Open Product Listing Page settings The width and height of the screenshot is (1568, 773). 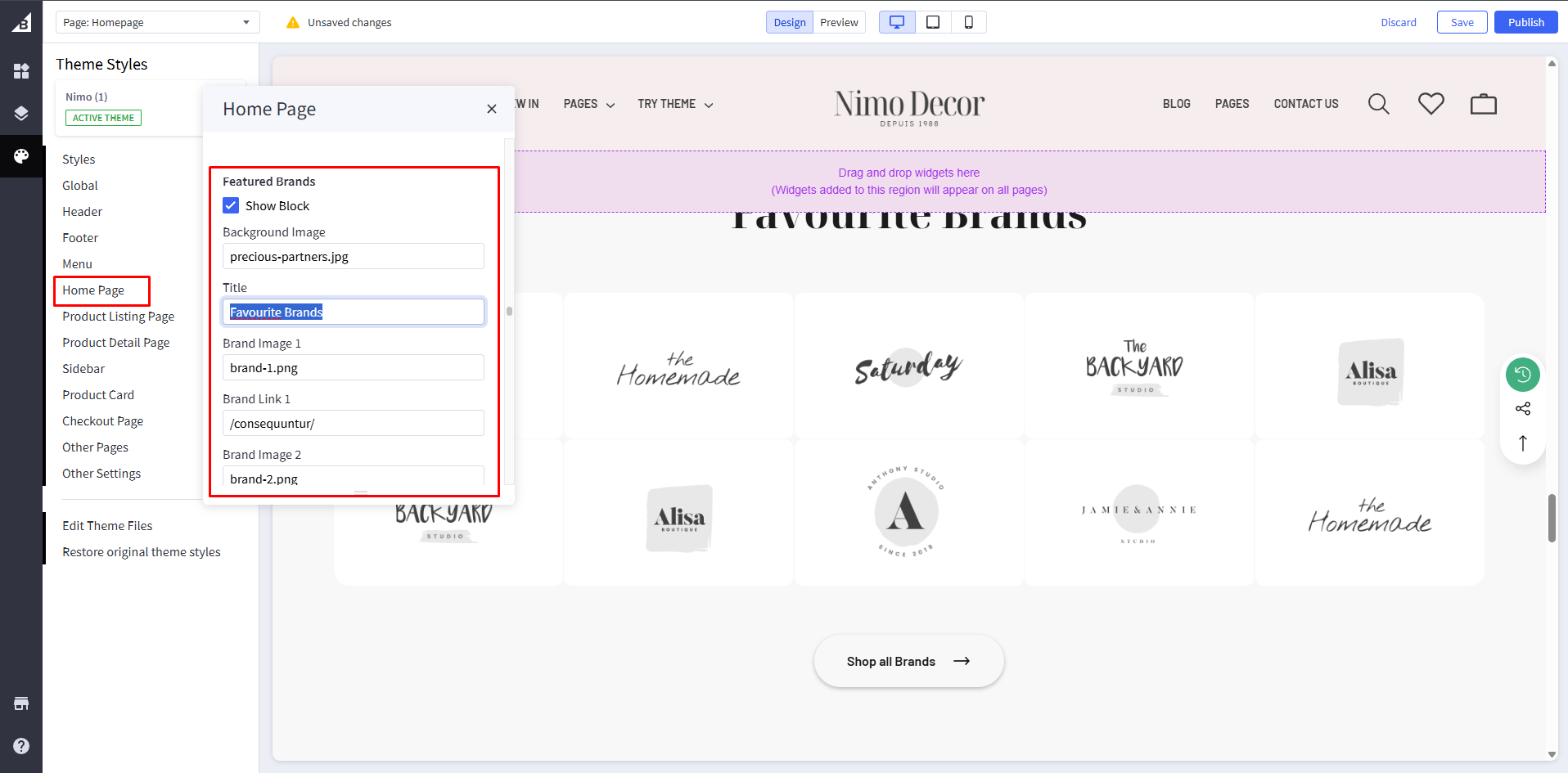click(118, 317)
